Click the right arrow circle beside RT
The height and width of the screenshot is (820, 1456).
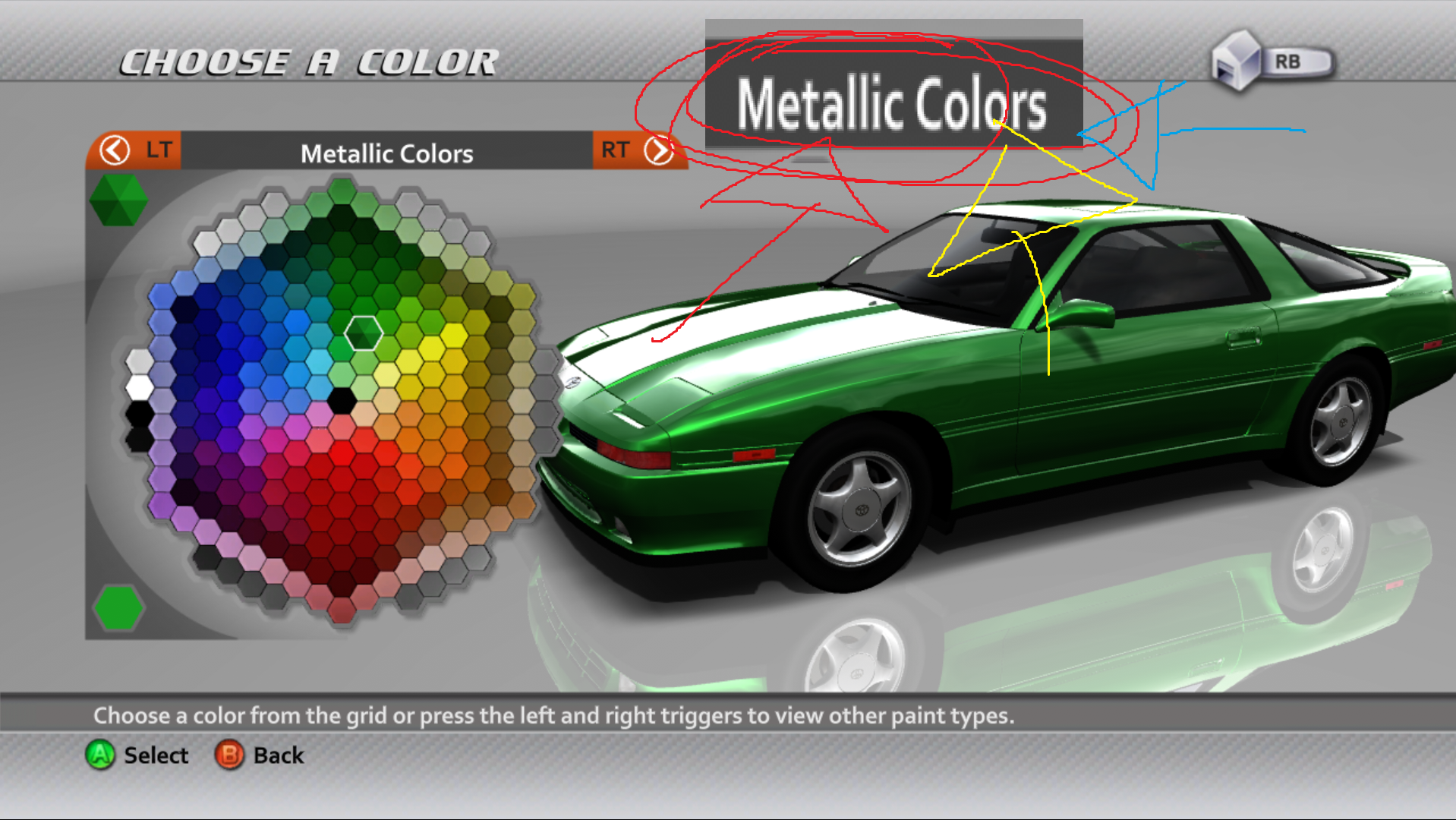coord(658,150)
